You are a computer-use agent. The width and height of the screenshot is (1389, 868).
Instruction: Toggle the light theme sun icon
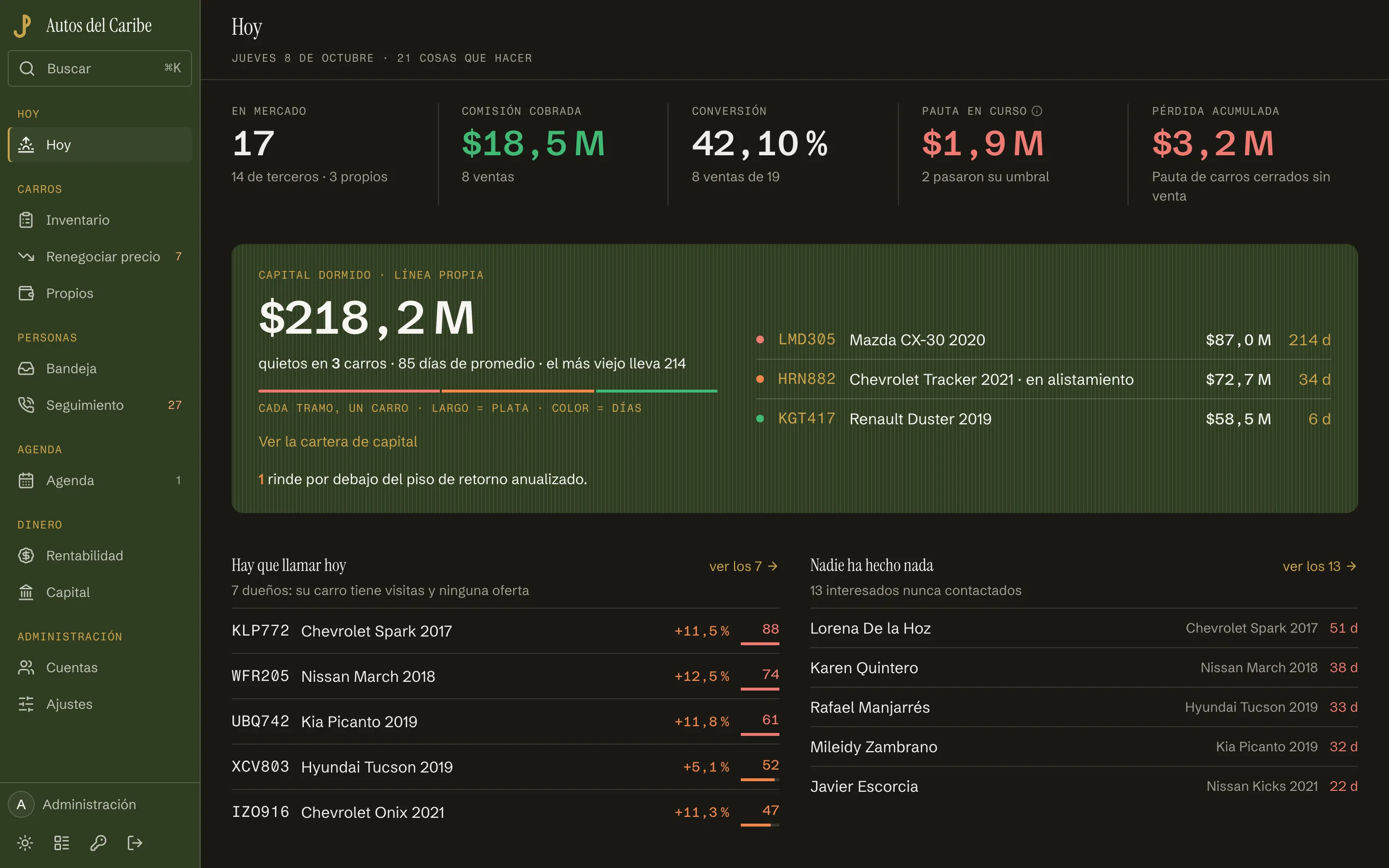25,843
